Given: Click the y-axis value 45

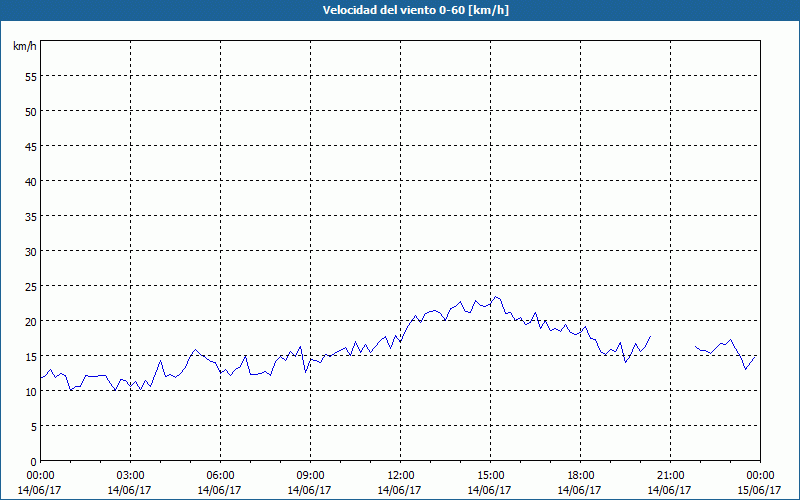Looking at the screenshot, I should click(31, 148).
